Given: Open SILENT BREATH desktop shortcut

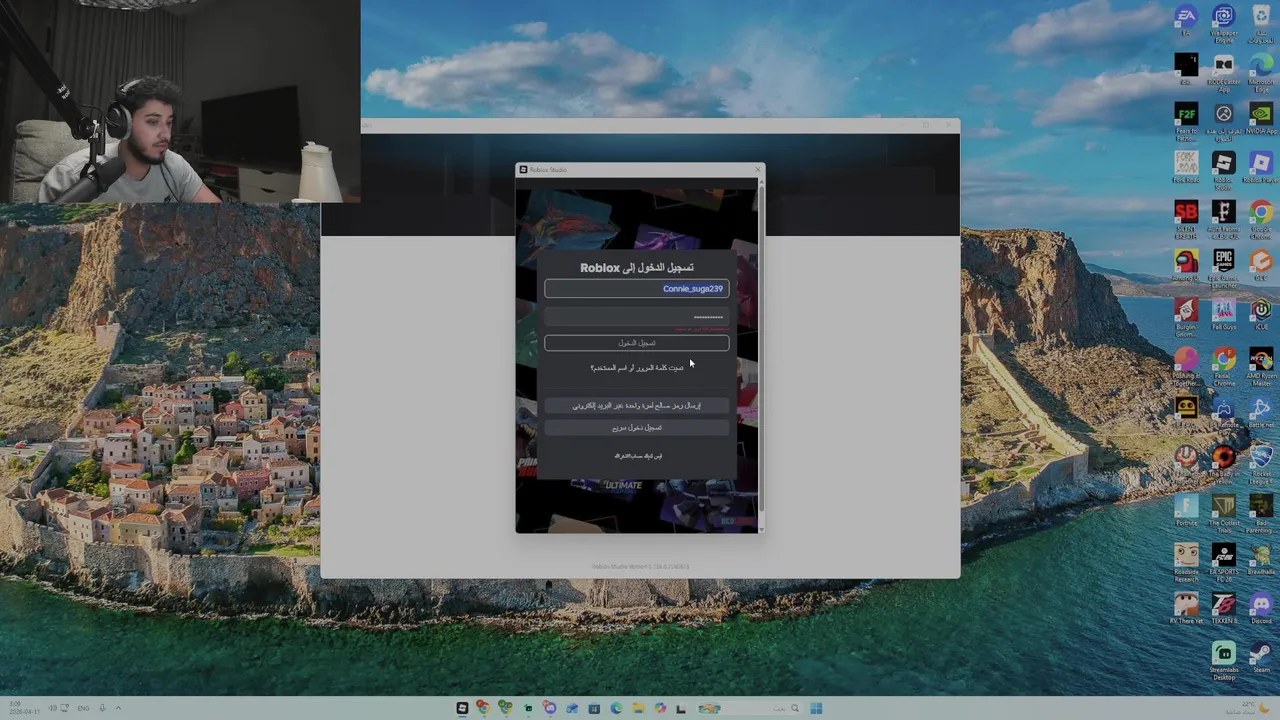Looking at the screenshot, I should [1186, 219].
